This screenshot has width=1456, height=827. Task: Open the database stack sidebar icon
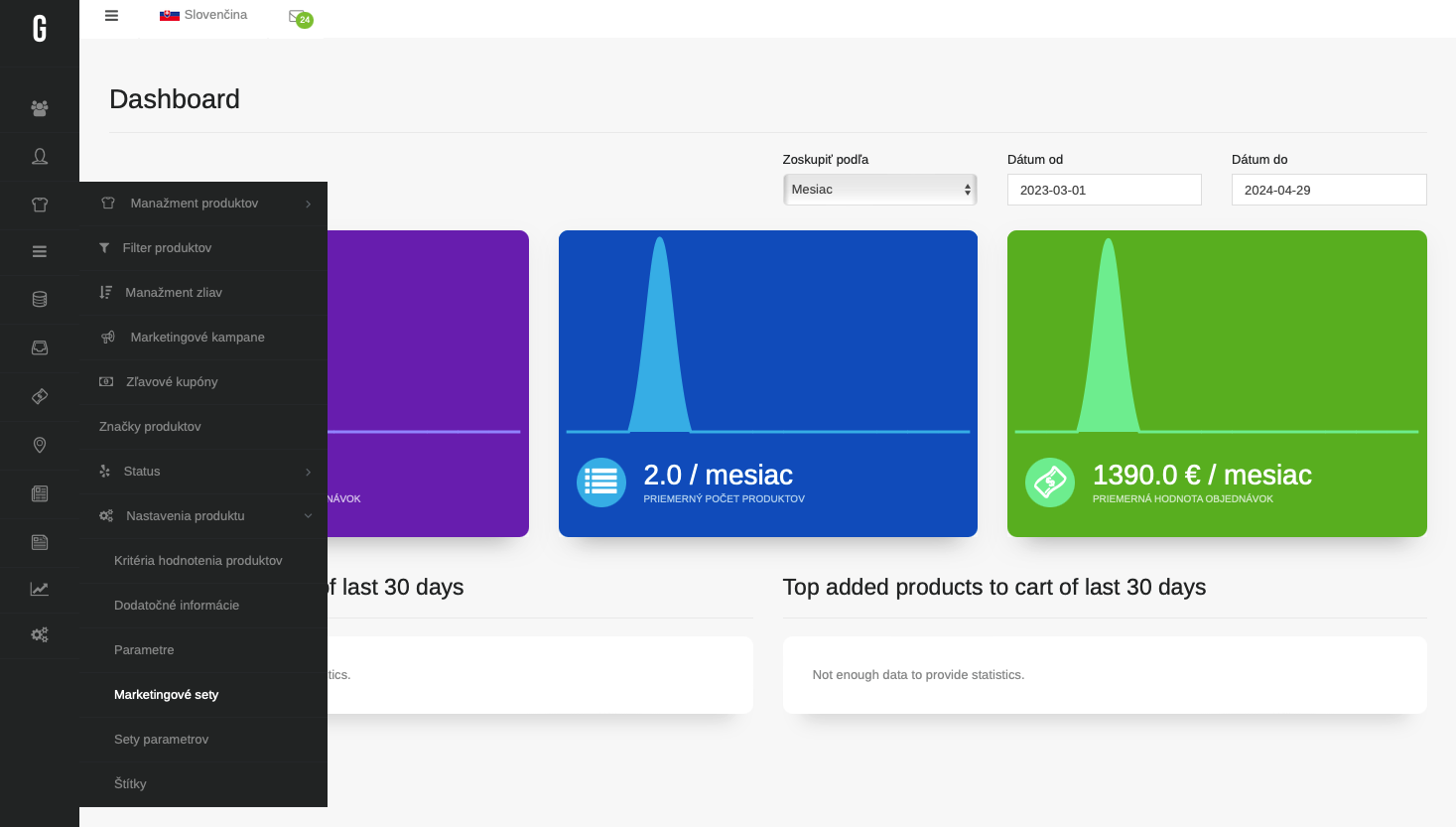click(x=40, y=299)
